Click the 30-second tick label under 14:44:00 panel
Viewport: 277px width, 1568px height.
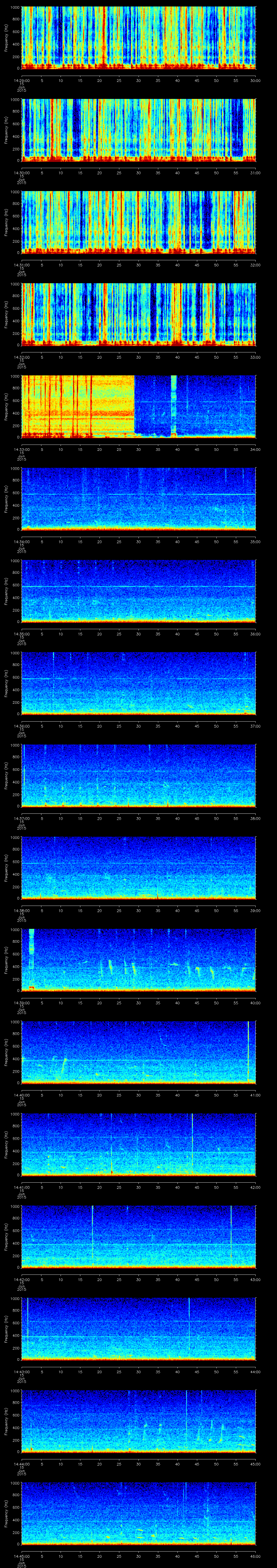(139, 1464)
